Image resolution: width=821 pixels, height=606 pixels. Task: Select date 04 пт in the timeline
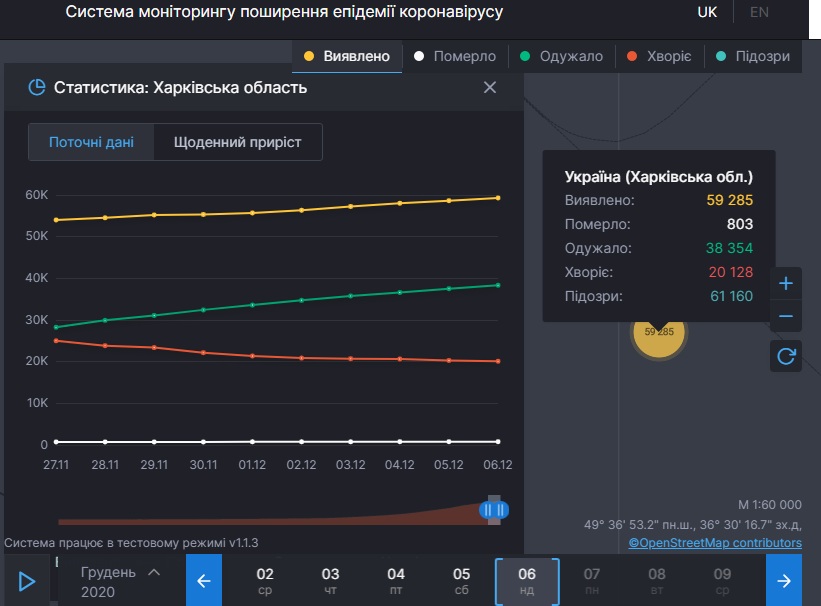[396, 580]
